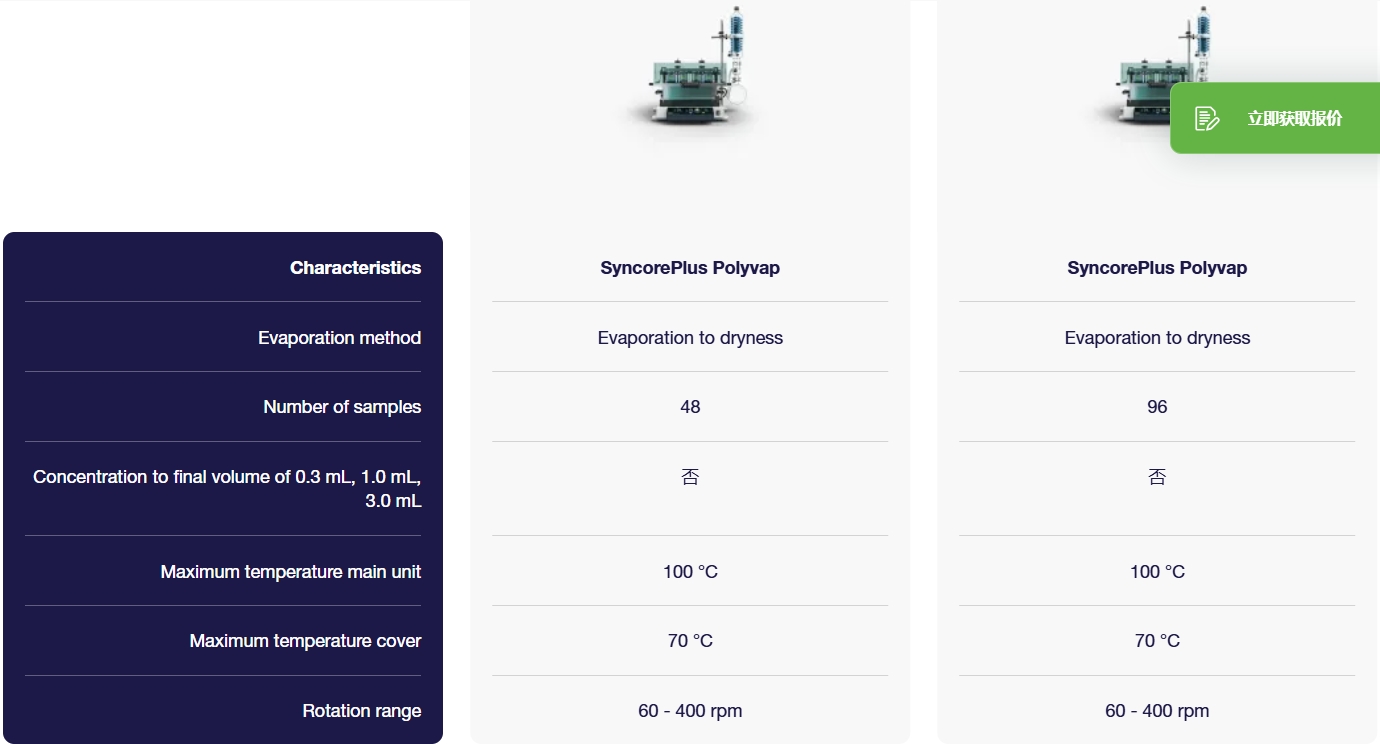Click the Maximum temperature cover label
Viewport: 1380px width, 744px height.
click(x=305, y=641)
